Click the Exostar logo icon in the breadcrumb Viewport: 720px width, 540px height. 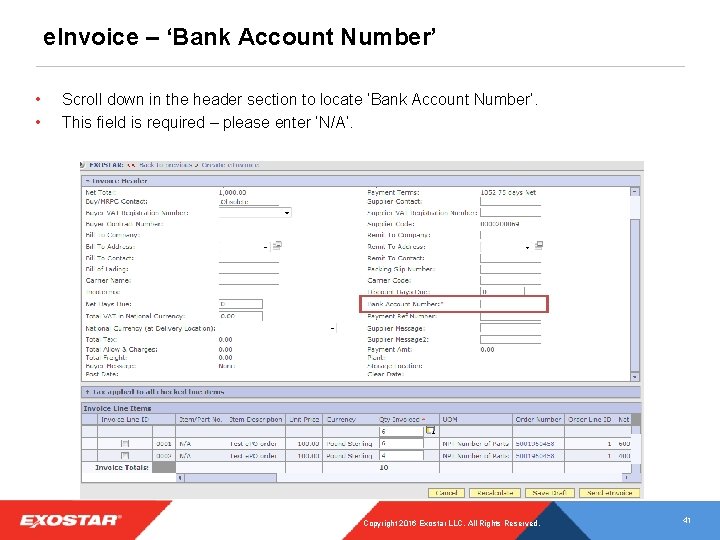[x=82, y=165]
